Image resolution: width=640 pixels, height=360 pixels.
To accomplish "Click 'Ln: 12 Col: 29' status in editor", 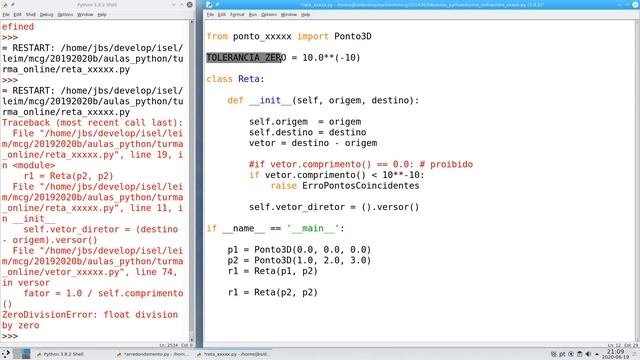I will [x=623, y=345].
